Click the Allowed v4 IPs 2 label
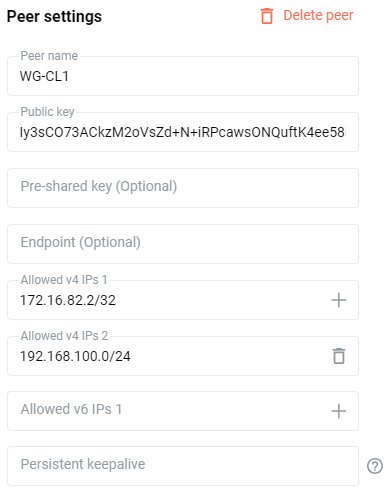This screenshot has width=389, height=495. pyautogui.click(x=64, y=336)
